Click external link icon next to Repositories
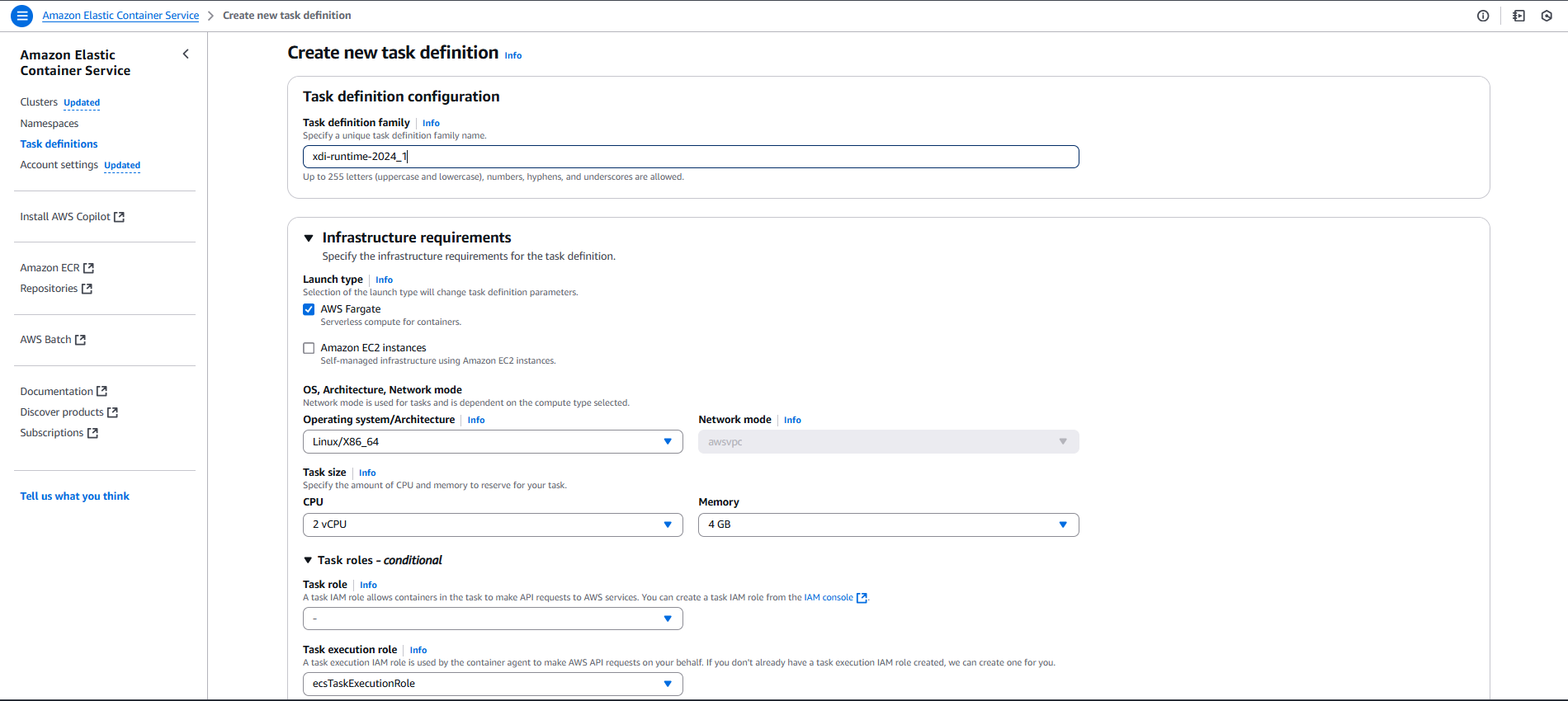This screenshot has width=1568, height=701. [x=87, y=289]
